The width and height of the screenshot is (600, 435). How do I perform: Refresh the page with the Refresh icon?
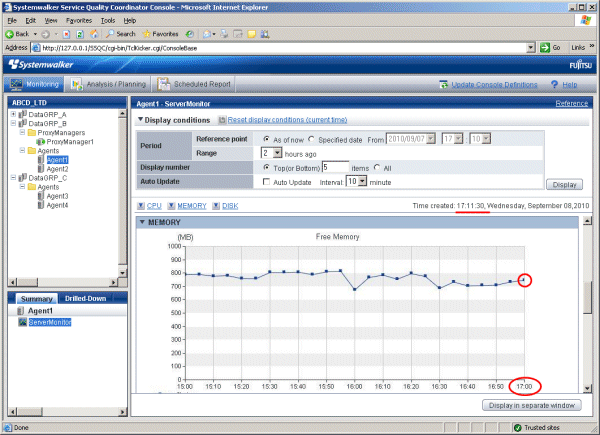tap(80, 34)
